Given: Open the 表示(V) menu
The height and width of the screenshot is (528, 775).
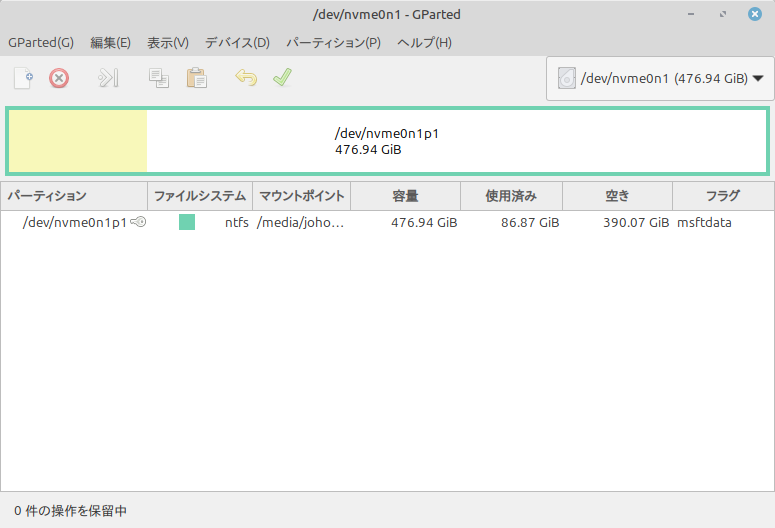Looking at the screenshot, I should coord(168,43).
